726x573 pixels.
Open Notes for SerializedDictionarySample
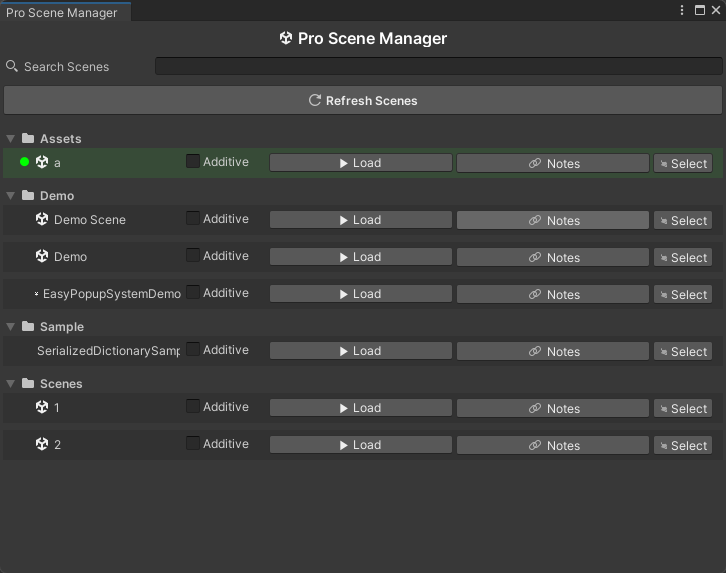tap(553, 351)
